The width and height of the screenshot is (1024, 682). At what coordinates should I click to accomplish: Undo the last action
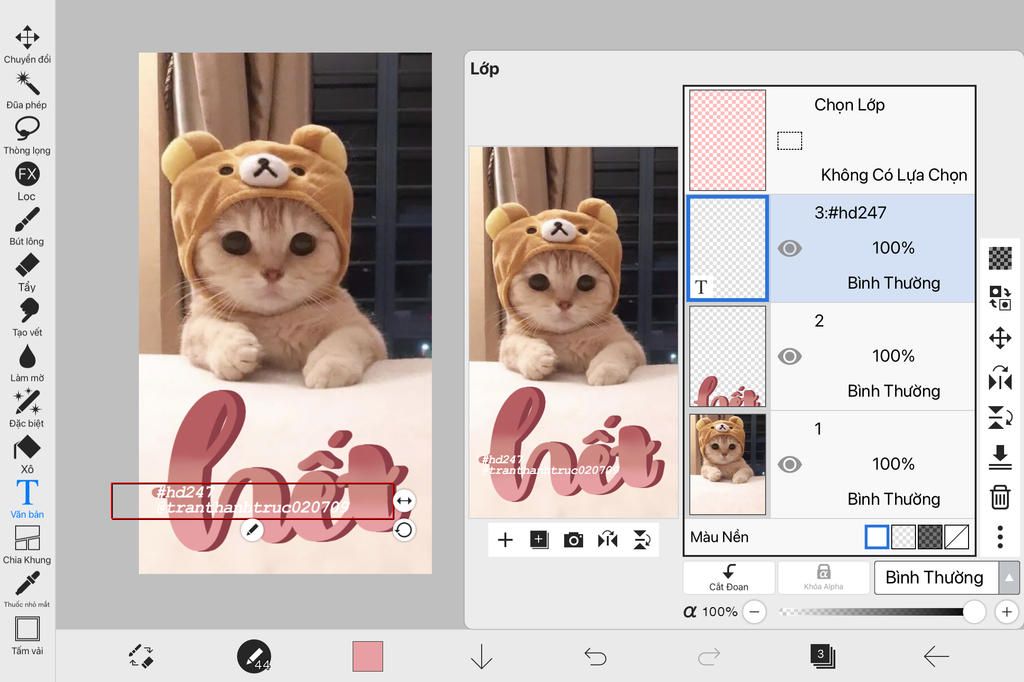tap(595, 657)
